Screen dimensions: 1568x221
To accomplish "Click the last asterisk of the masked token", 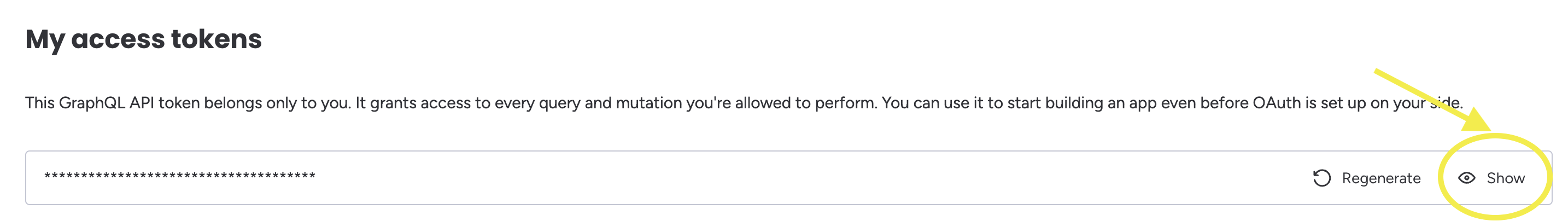I will pyautogui.click(x=312, y=177).
